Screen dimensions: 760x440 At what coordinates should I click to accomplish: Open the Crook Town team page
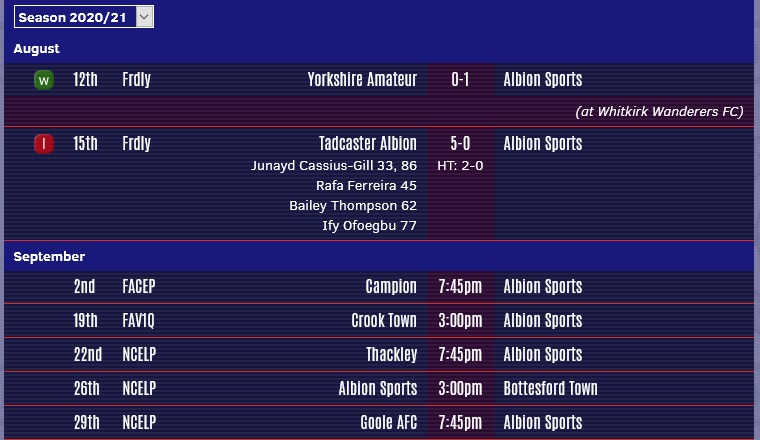coord(384,320)
